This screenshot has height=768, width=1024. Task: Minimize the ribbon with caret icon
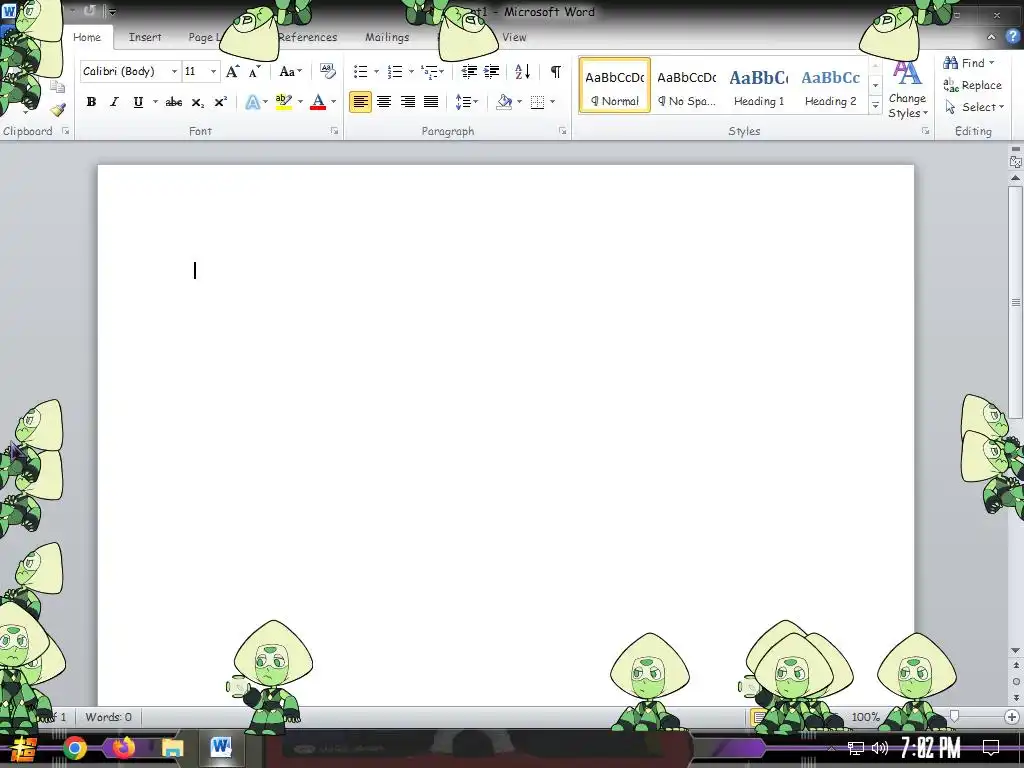tap(991, 38)
